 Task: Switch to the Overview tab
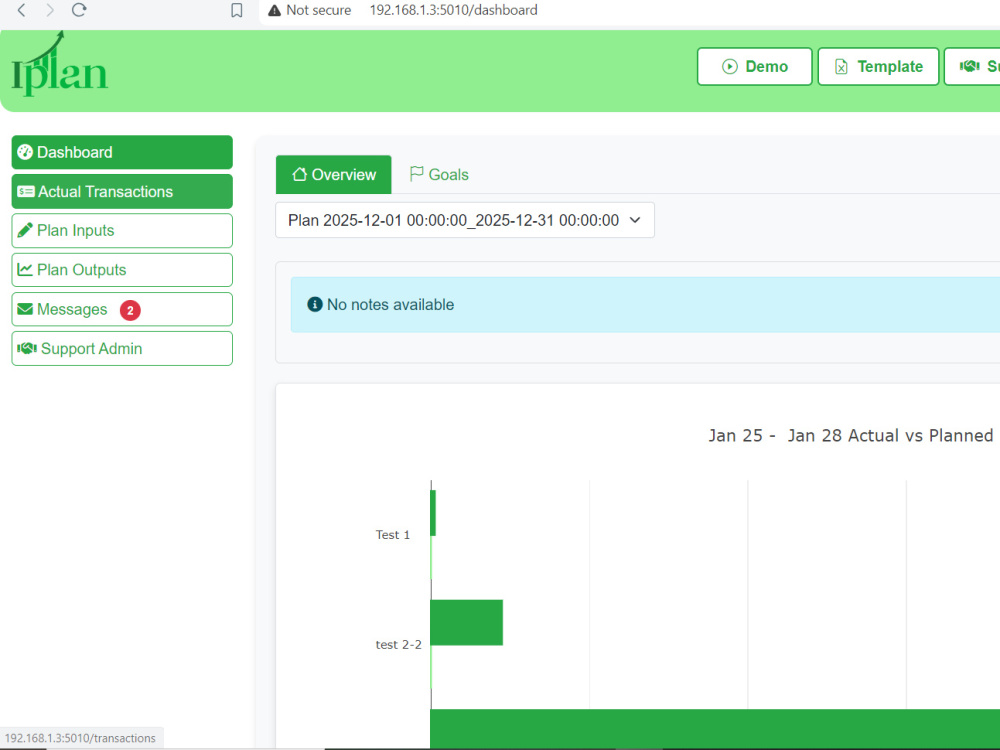(x=334, y=174)
